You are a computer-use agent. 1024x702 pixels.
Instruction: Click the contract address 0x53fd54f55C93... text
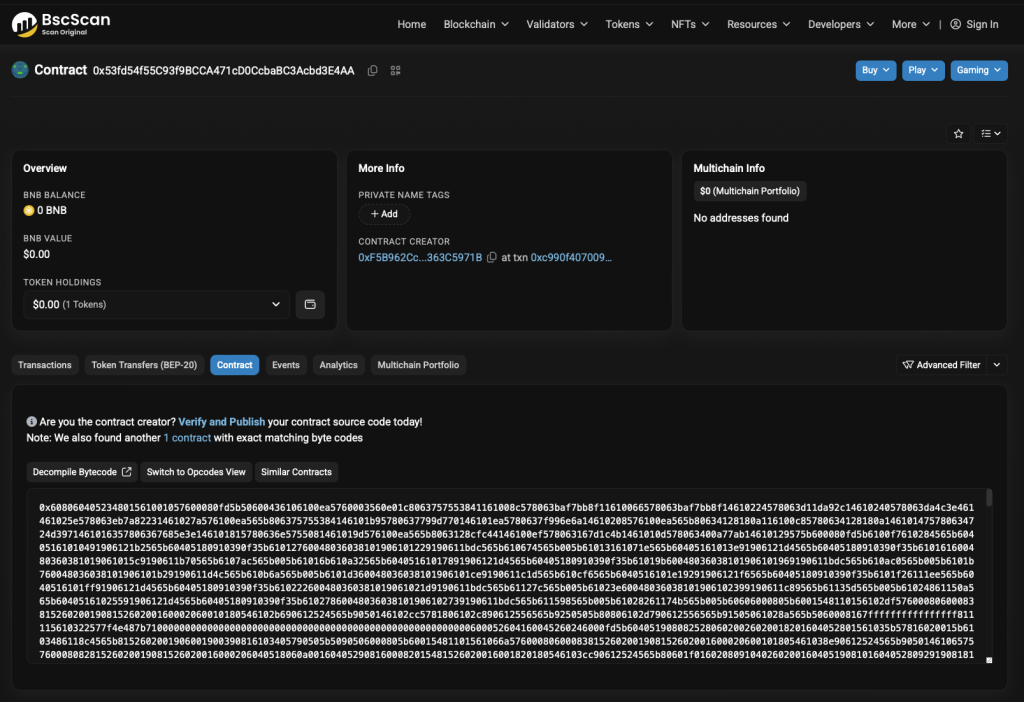point(223,71)
